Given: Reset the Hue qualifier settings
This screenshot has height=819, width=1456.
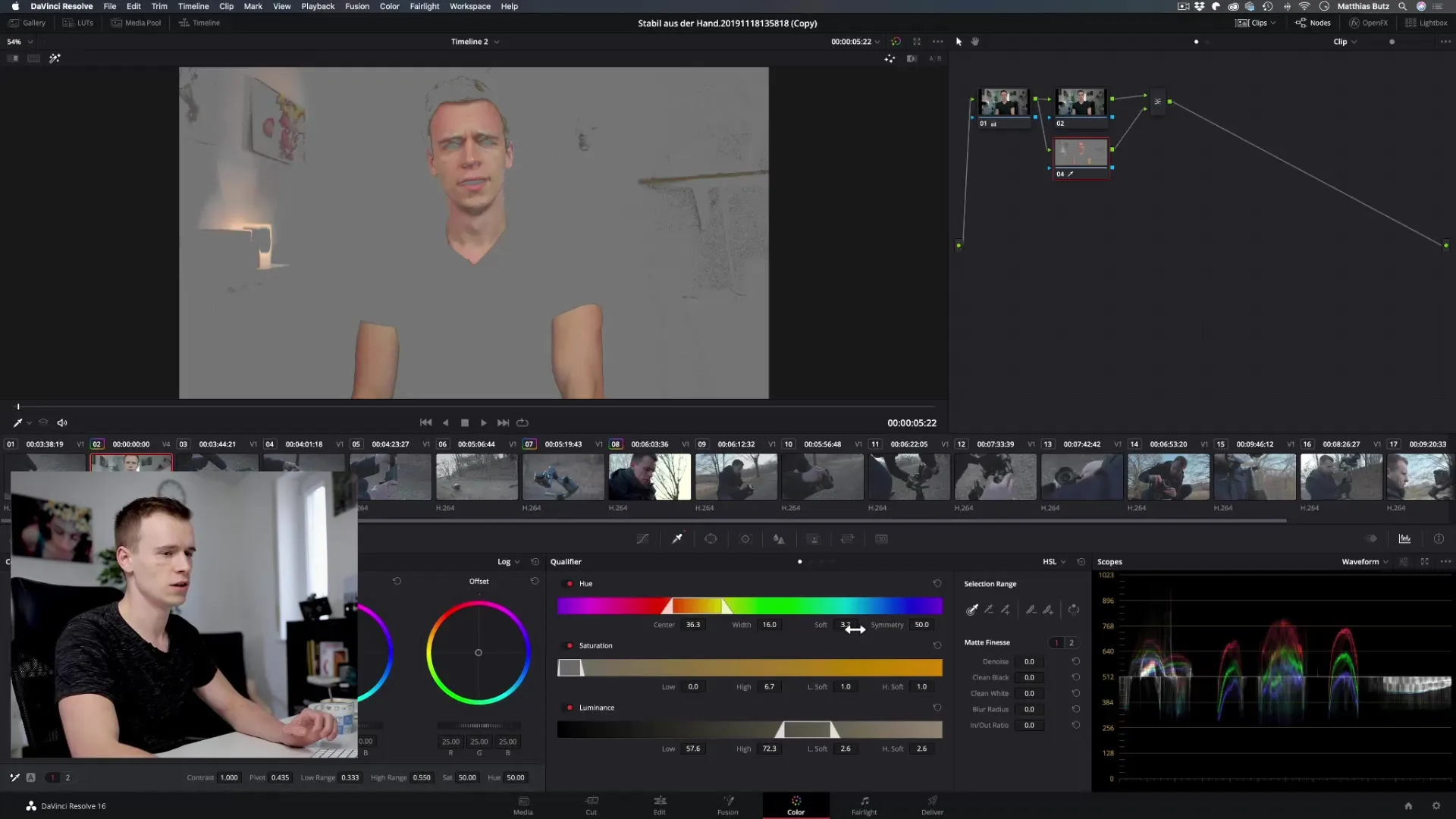Looking at the screenshot, I should [x=937, y=584].
